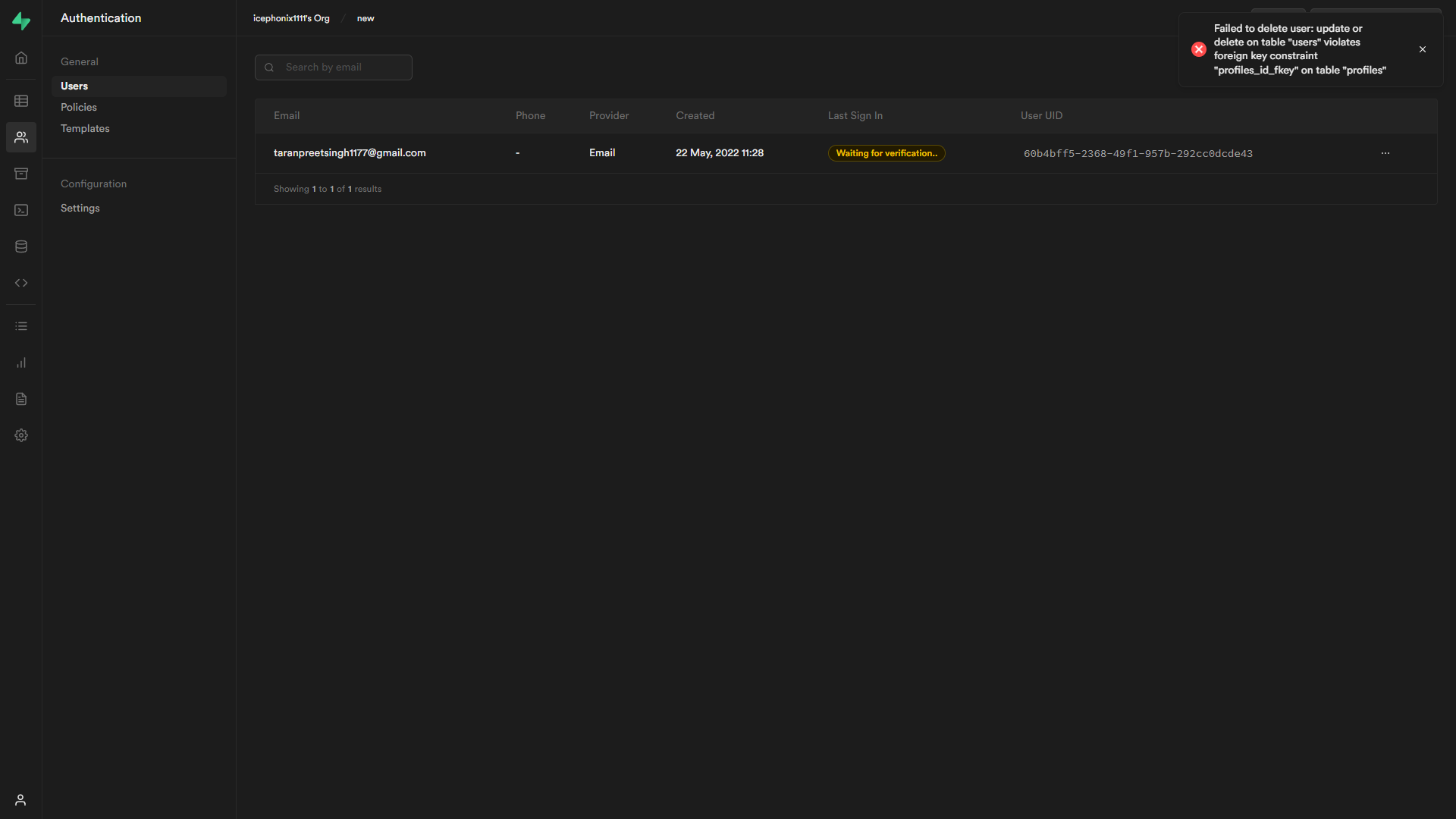Open the Logs list icon
Viewport: 1456px width, 819px height.
[21, 326]
